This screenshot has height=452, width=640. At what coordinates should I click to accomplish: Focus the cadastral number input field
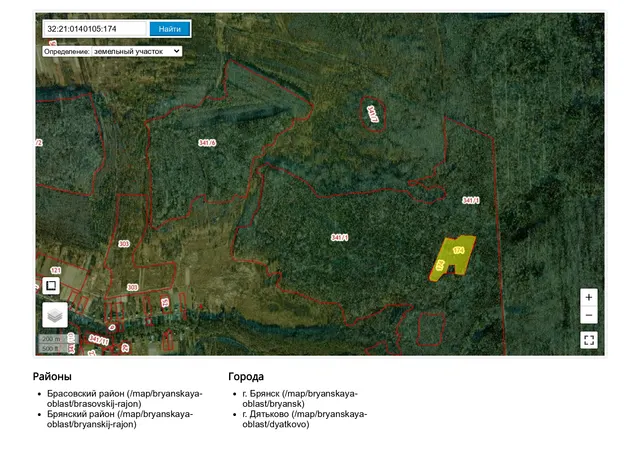point(96,29)
